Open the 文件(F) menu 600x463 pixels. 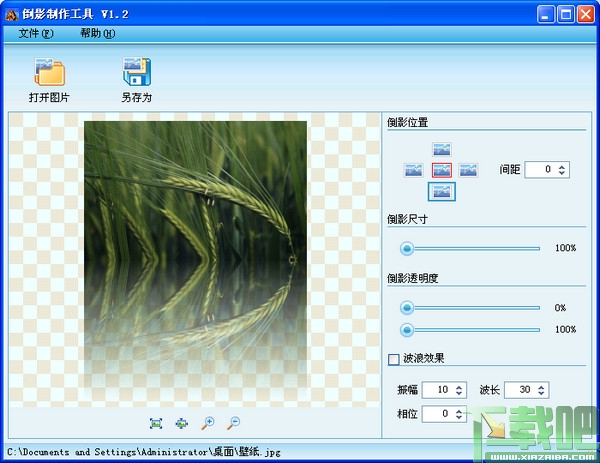coord(36,34)
